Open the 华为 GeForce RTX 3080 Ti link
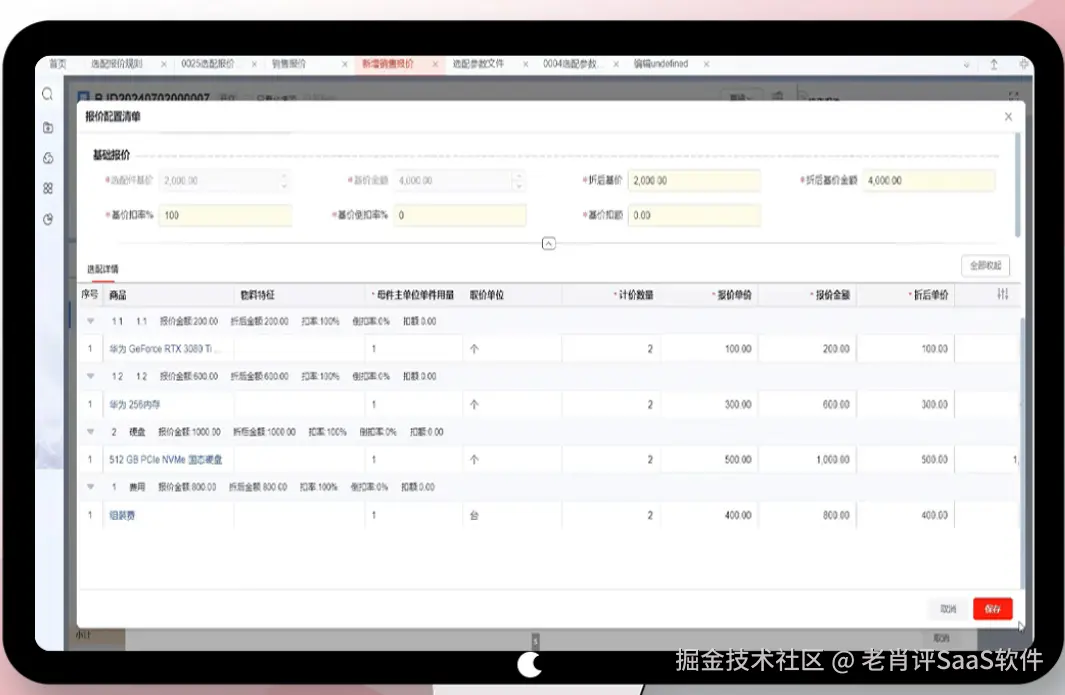Viewport: 1065px width, 695px height. coord(165,349)
